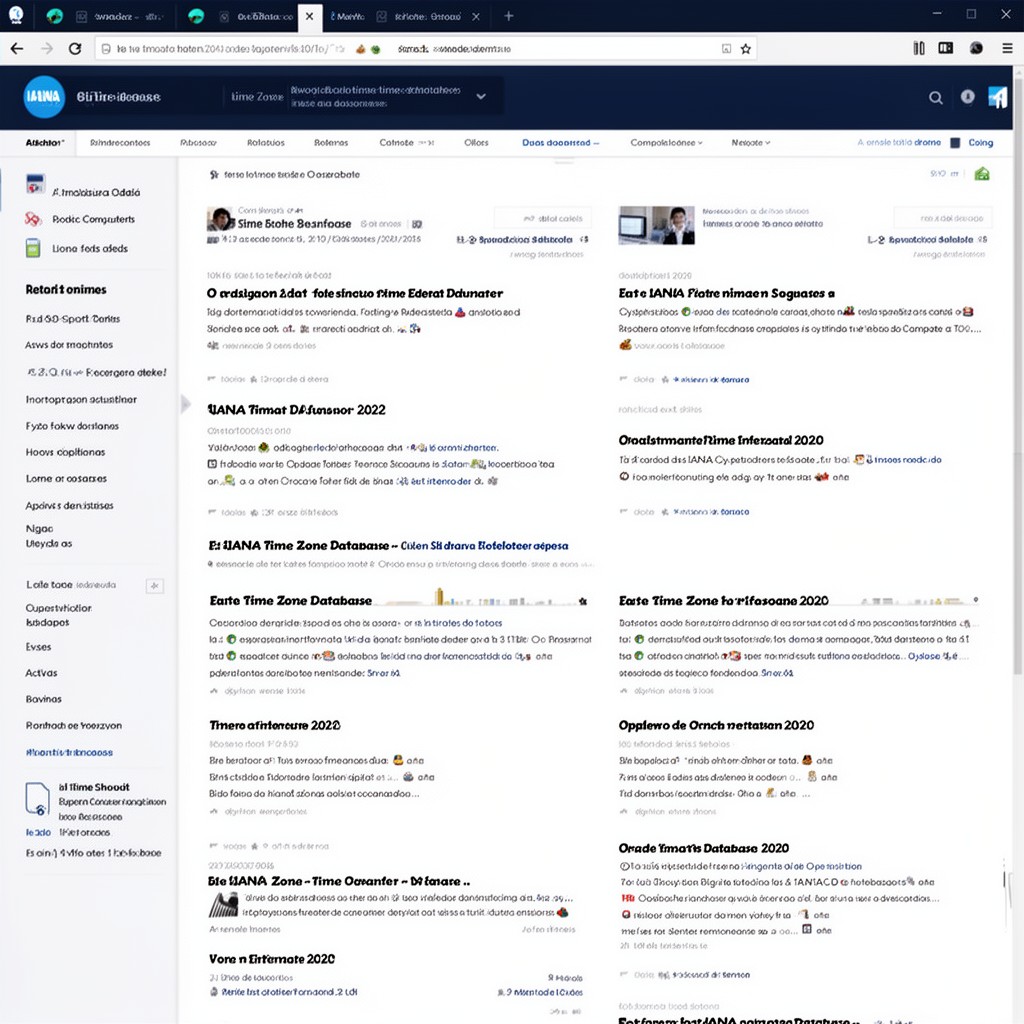Select the Atichtor navigation tab

[x=45, y=142]
